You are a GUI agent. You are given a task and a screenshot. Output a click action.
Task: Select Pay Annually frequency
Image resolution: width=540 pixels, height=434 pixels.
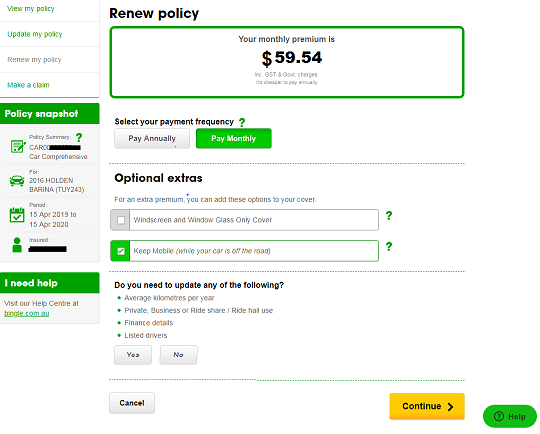[152, 138]
